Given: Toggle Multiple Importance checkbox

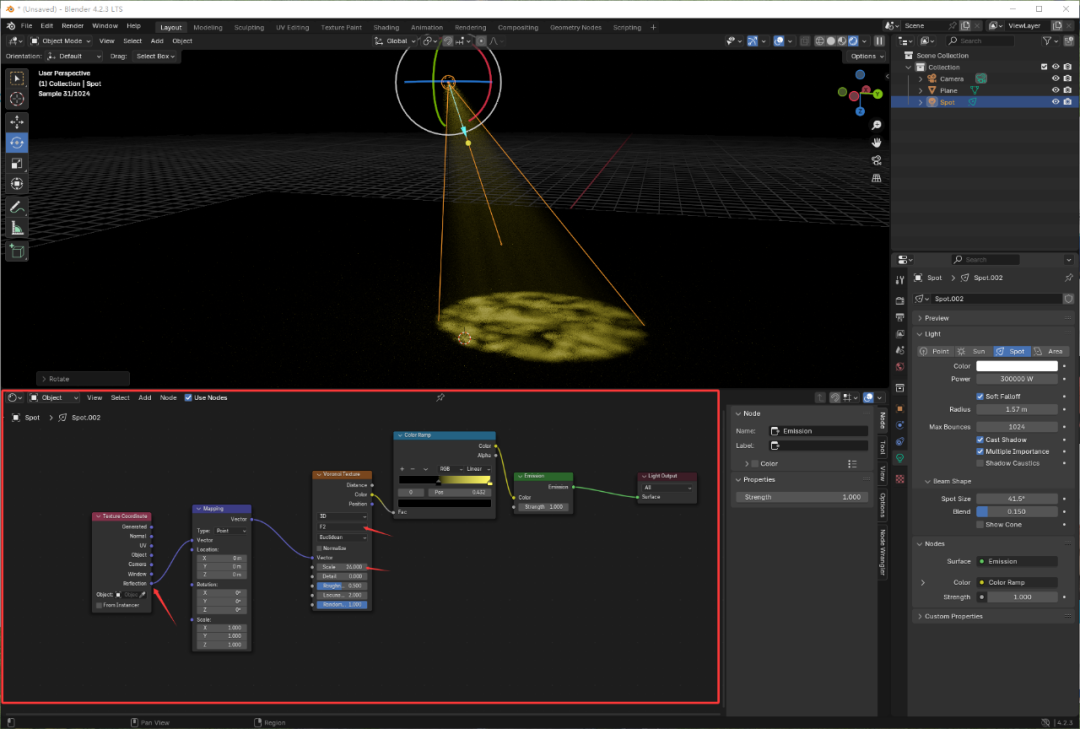Looking at the screenshot, I should tap(979, 451).
